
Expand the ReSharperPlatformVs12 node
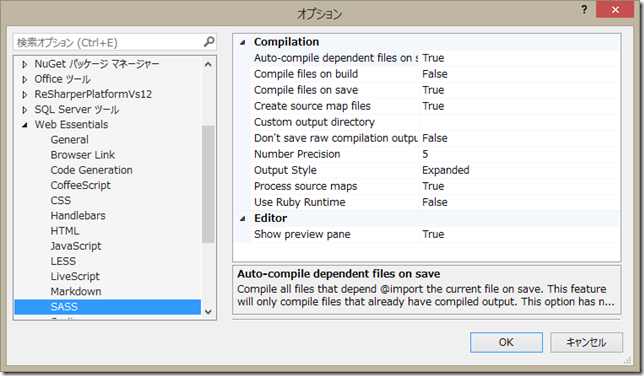[x=25, y=95]
